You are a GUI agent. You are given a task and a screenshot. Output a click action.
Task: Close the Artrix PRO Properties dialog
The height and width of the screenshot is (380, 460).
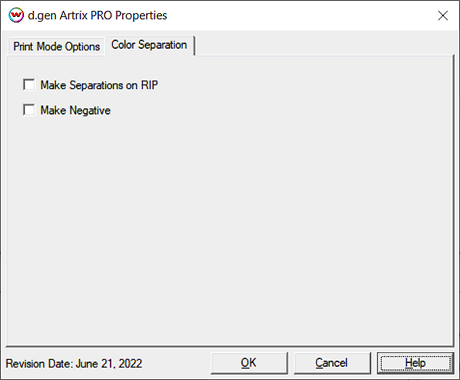443,15
